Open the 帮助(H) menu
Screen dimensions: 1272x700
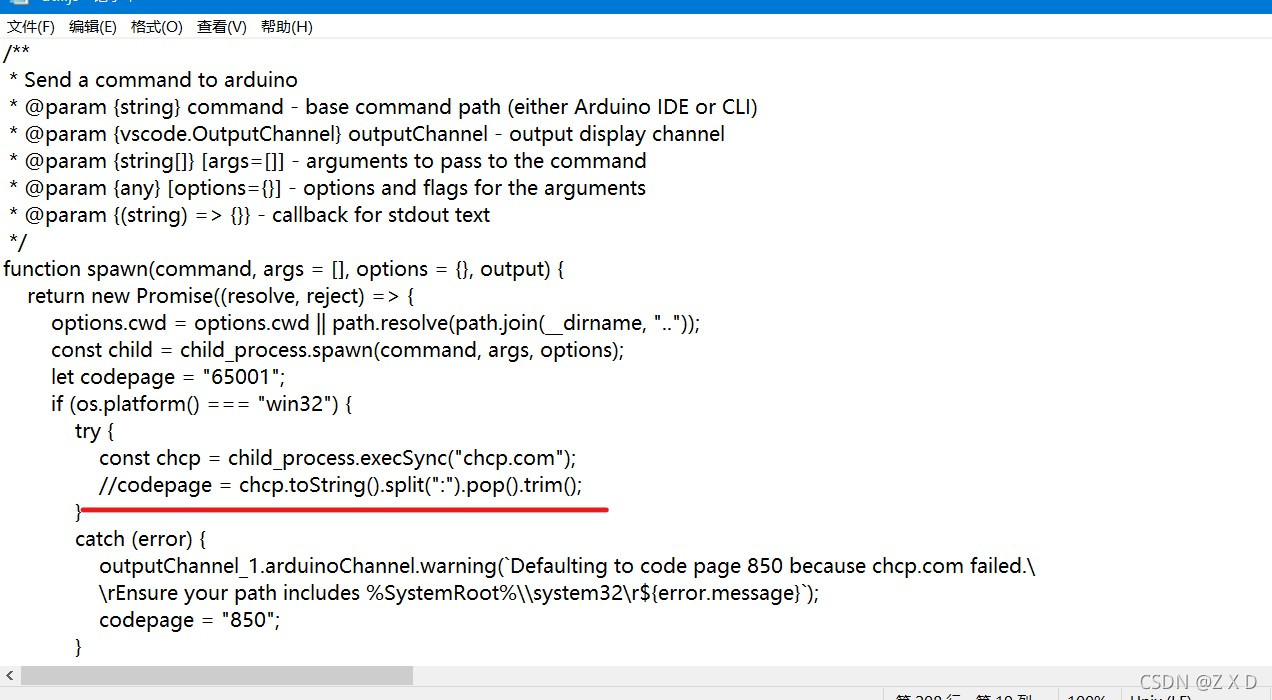(287, 27)
